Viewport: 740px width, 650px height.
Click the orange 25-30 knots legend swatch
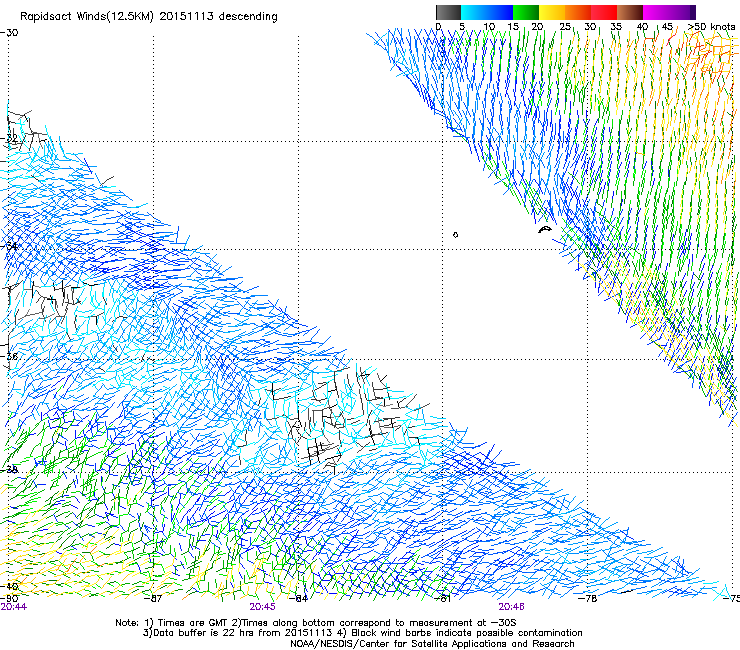pyautogui.click(x=578, y=12)
